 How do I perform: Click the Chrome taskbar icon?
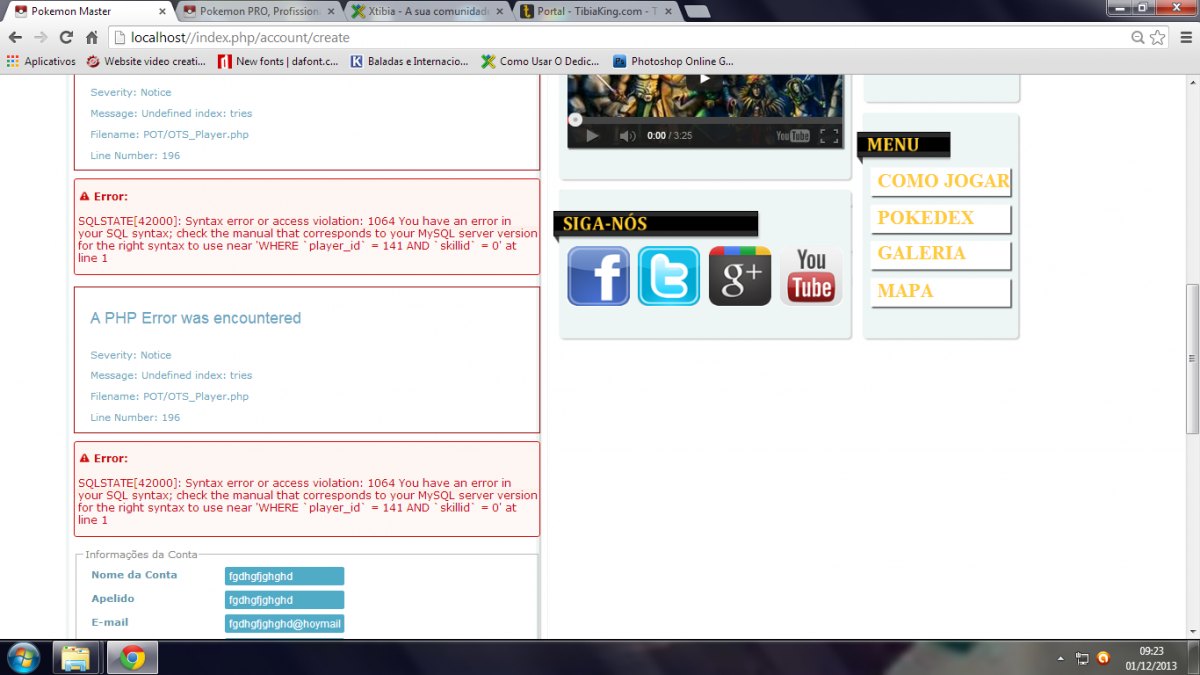(133, 657)
